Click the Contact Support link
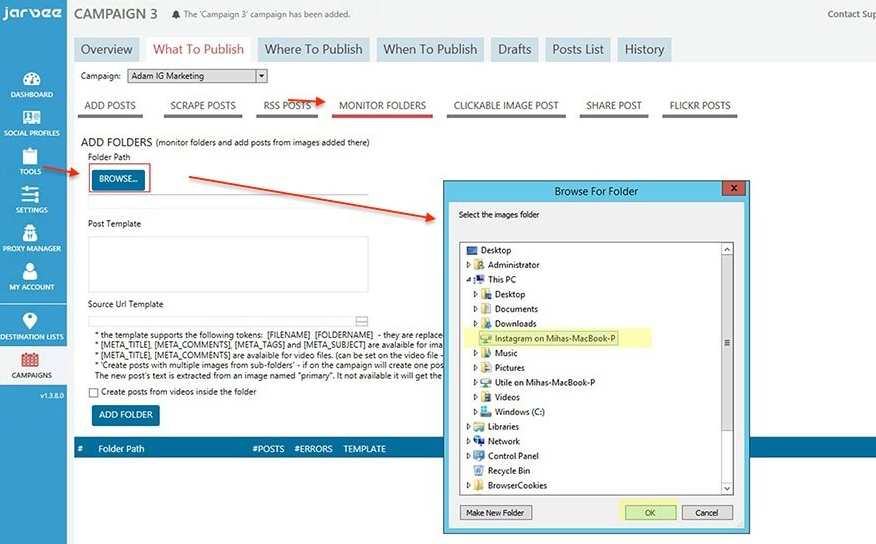This screenshot has height=544, width=876. point(851,15)
